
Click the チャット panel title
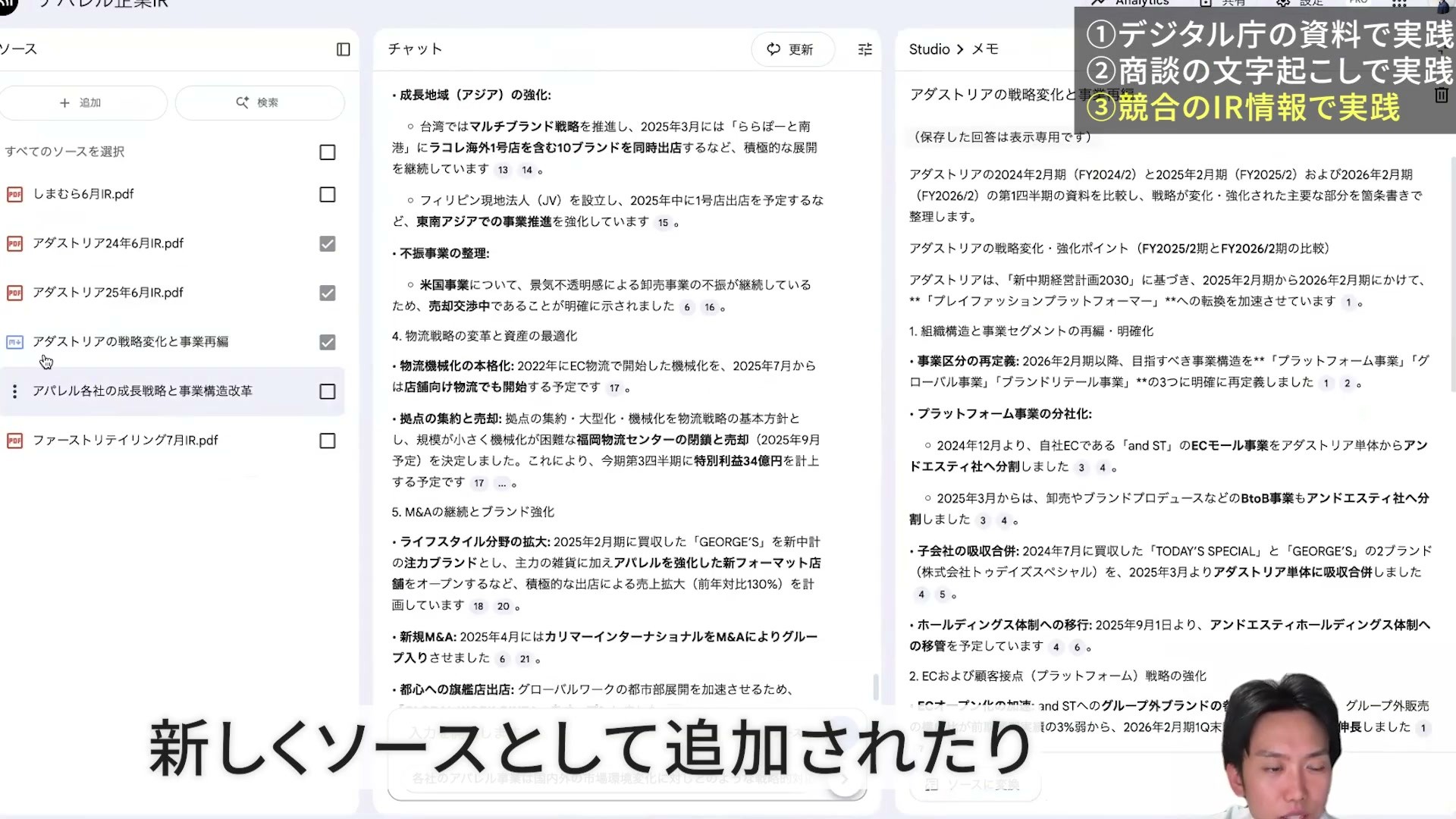tap(415, 49)
